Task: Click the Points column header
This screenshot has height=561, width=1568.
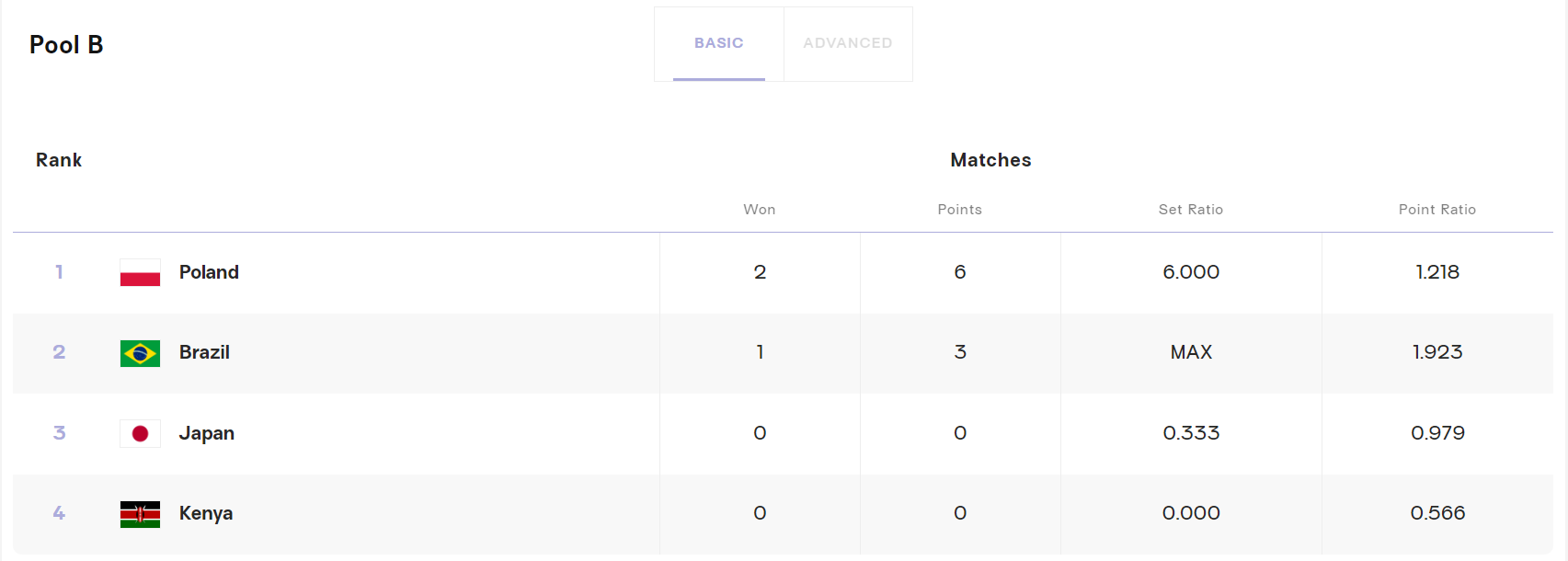Action: (x=959, y=210)
